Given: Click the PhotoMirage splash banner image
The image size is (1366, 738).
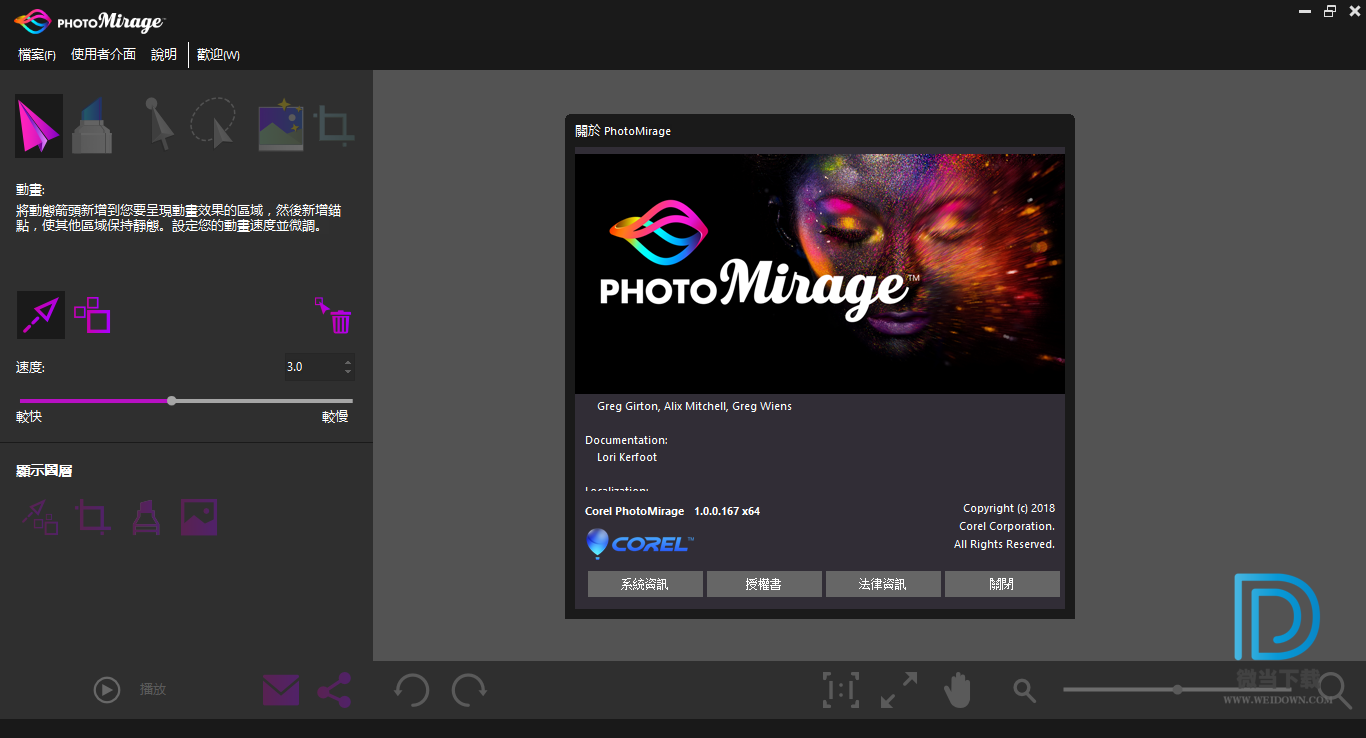Looking at the screenshot, I should (x=820, y=273).
